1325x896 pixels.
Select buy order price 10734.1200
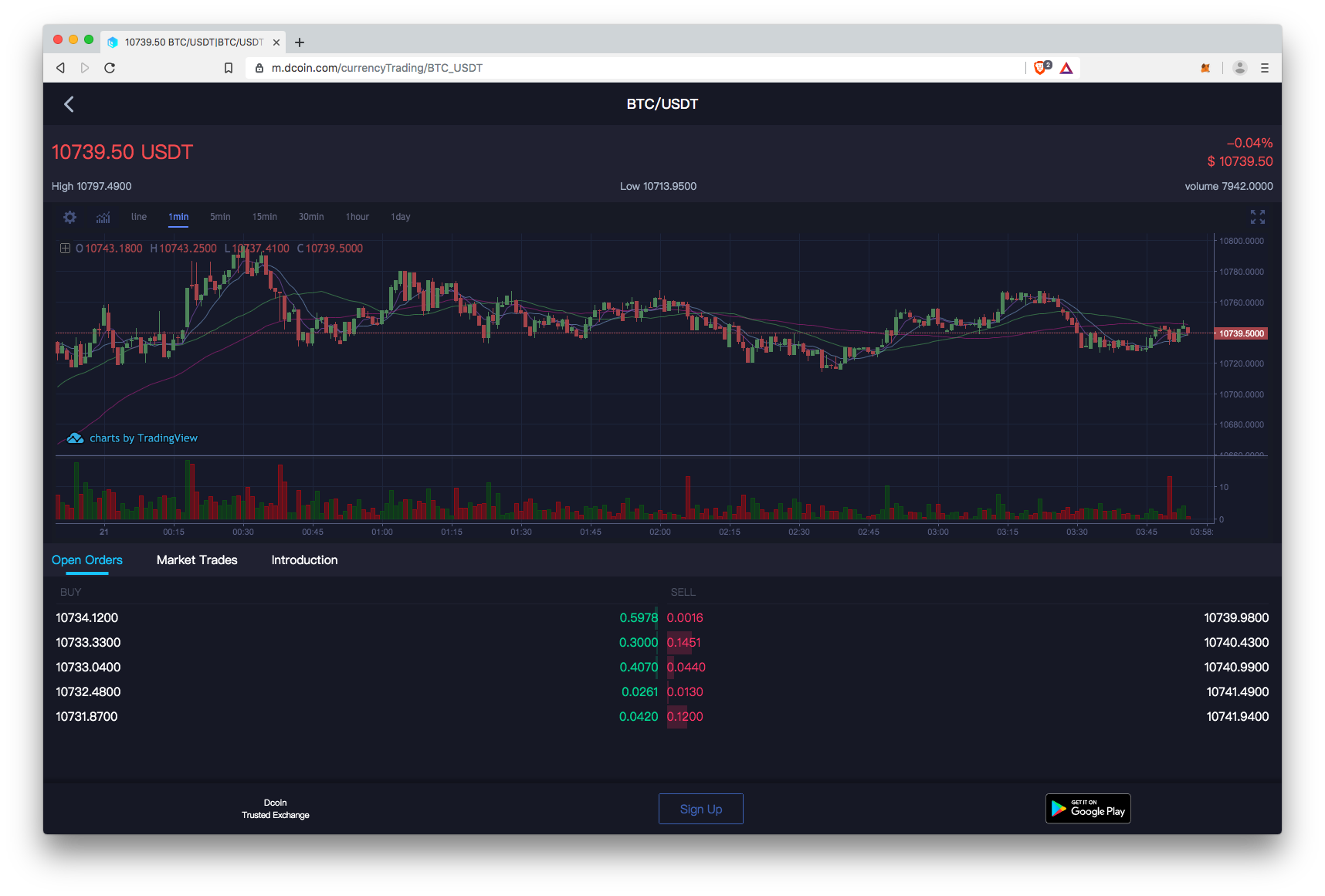click(x=87, y=618)
